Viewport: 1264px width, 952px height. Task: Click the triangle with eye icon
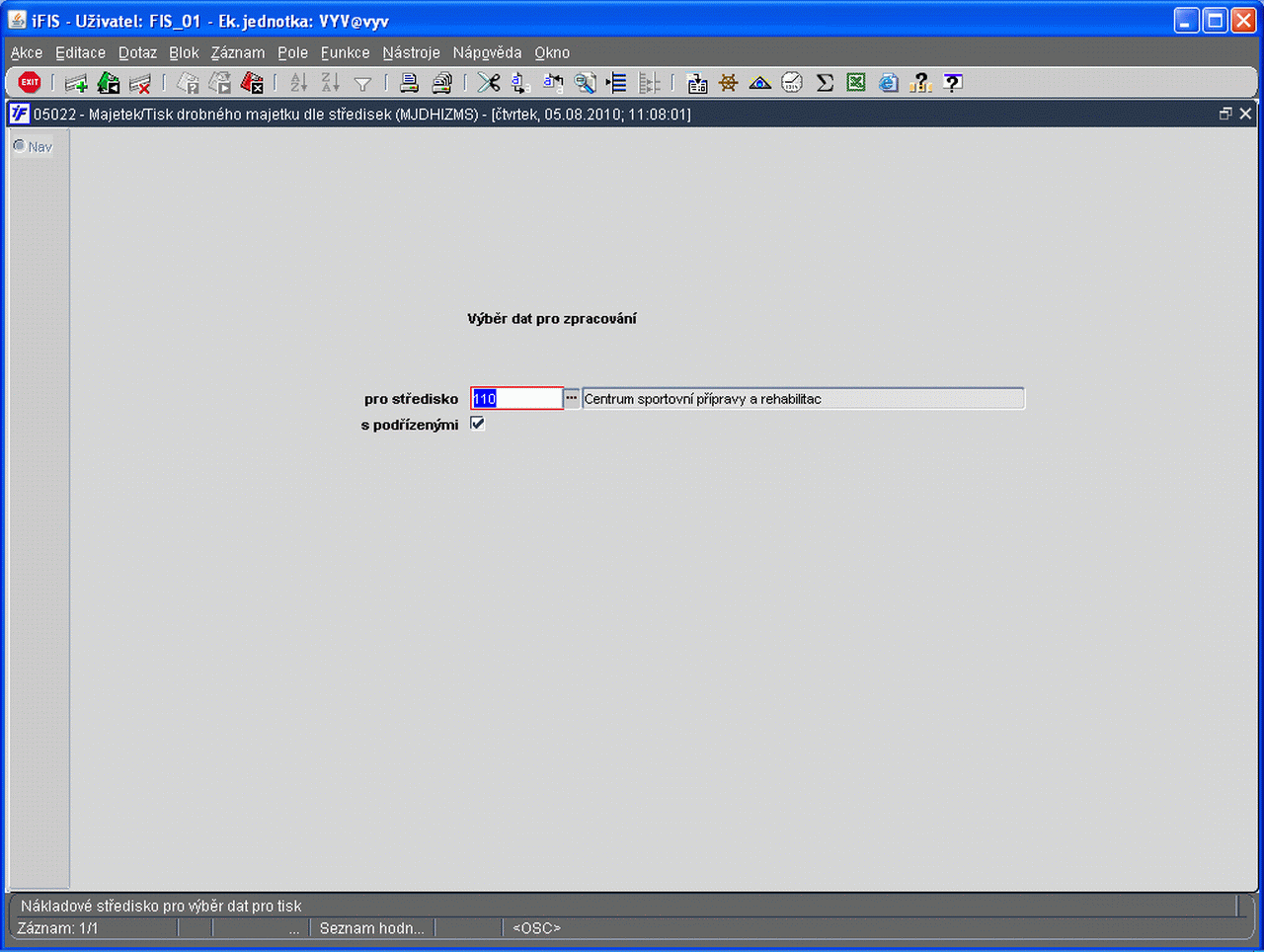coord(759,84)
